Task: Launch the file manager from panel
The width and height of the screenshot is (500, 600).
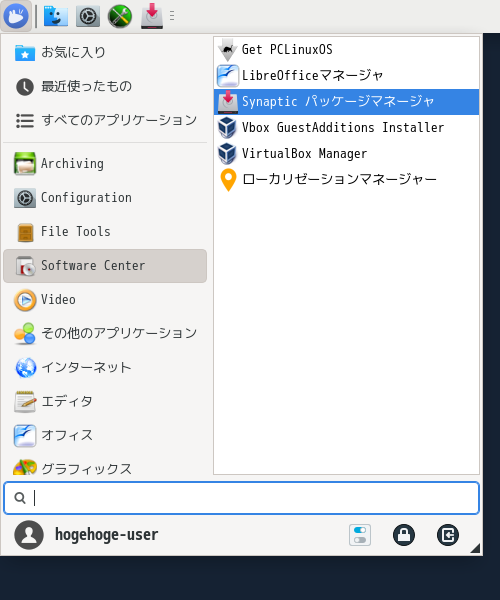Action: coord(56,16)
